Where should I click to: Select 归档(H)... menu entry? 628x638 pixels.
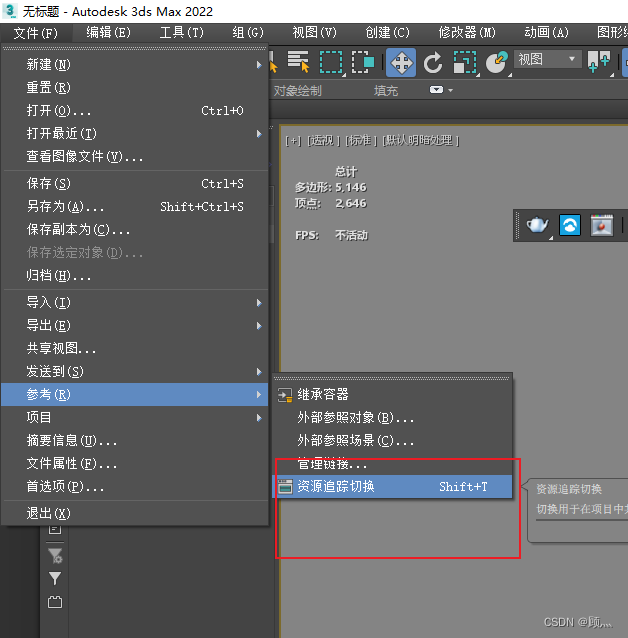(135, 276)
